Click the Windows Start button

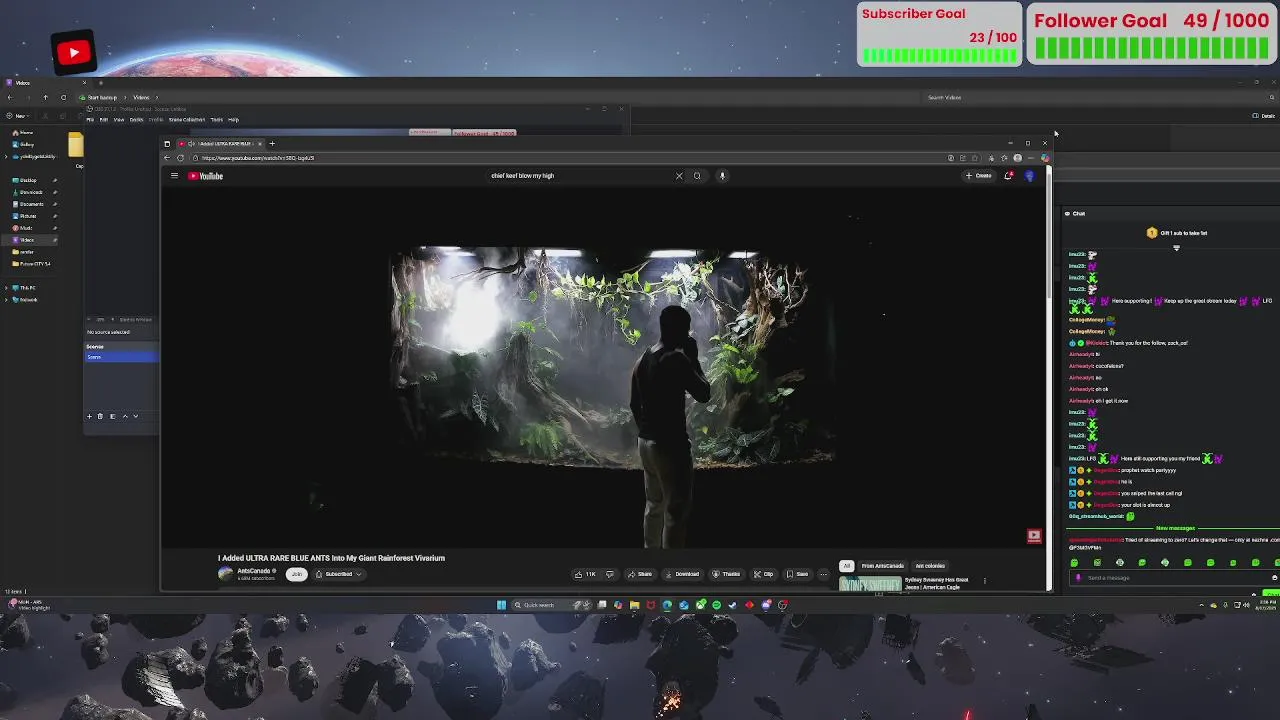[501, 605]
